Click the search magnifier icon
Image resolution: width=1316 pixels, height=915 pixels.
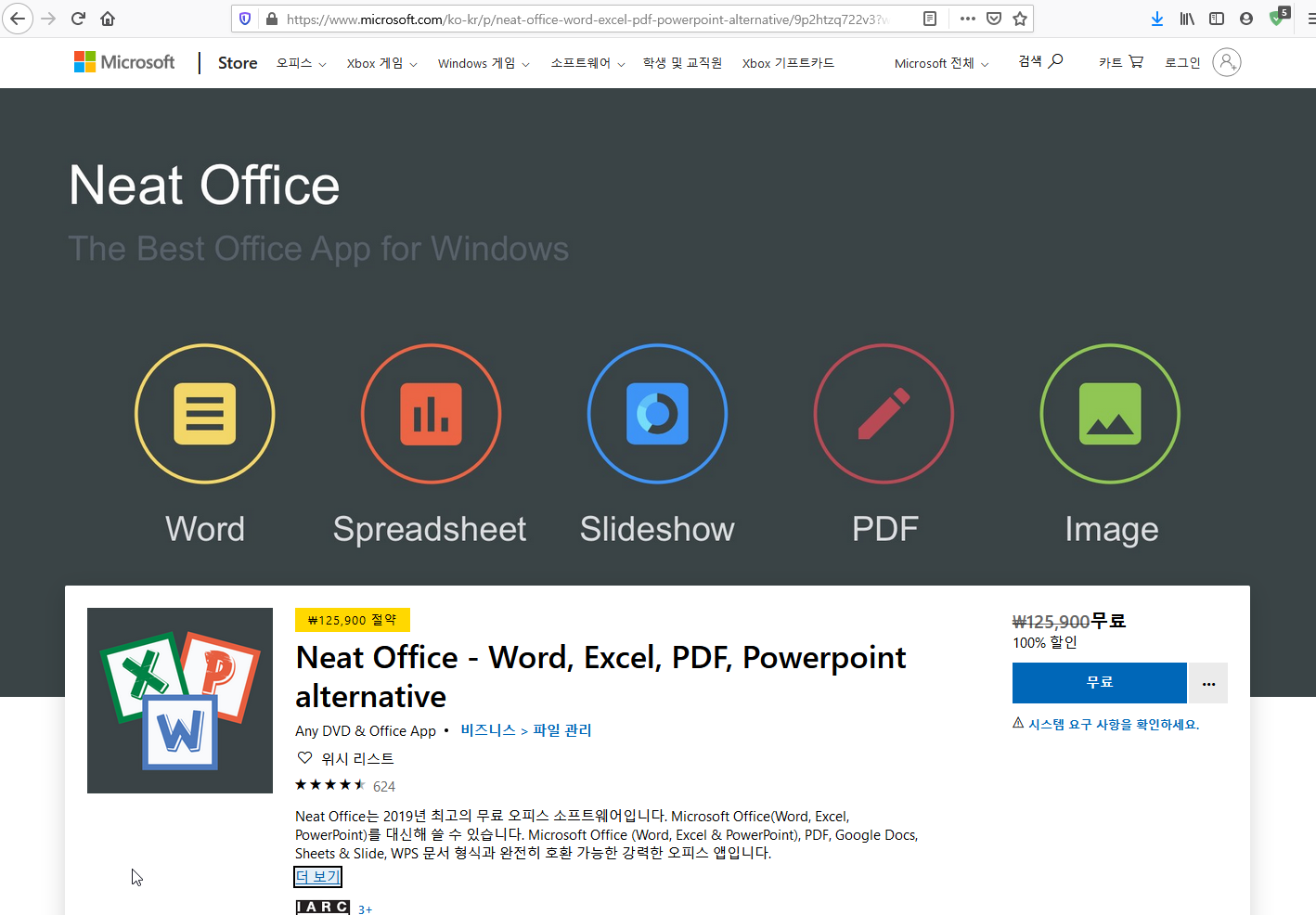[1055, 61]
